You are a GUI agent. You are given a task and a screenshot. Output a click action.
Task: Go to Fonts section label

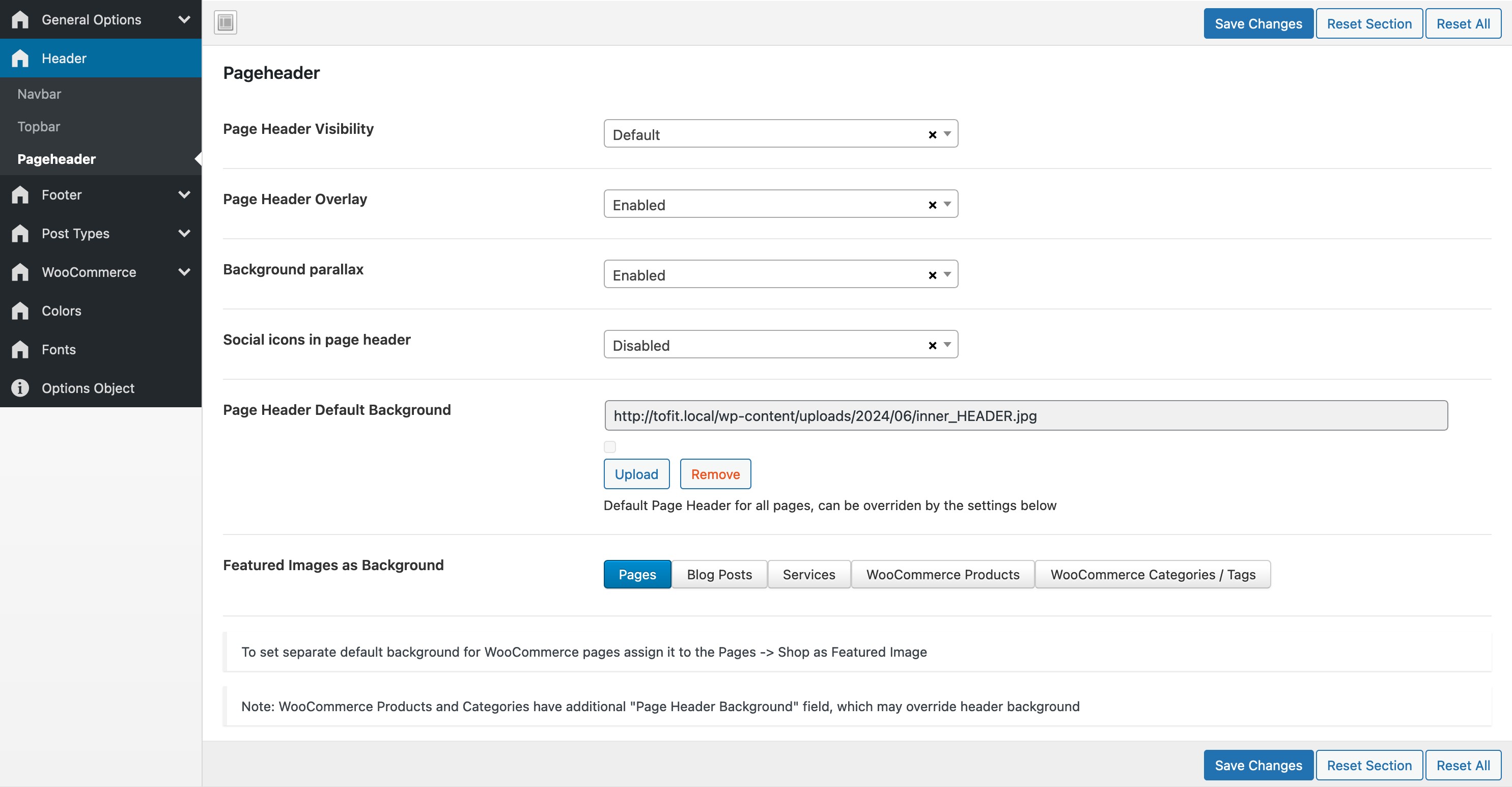[x=59, y=349]
